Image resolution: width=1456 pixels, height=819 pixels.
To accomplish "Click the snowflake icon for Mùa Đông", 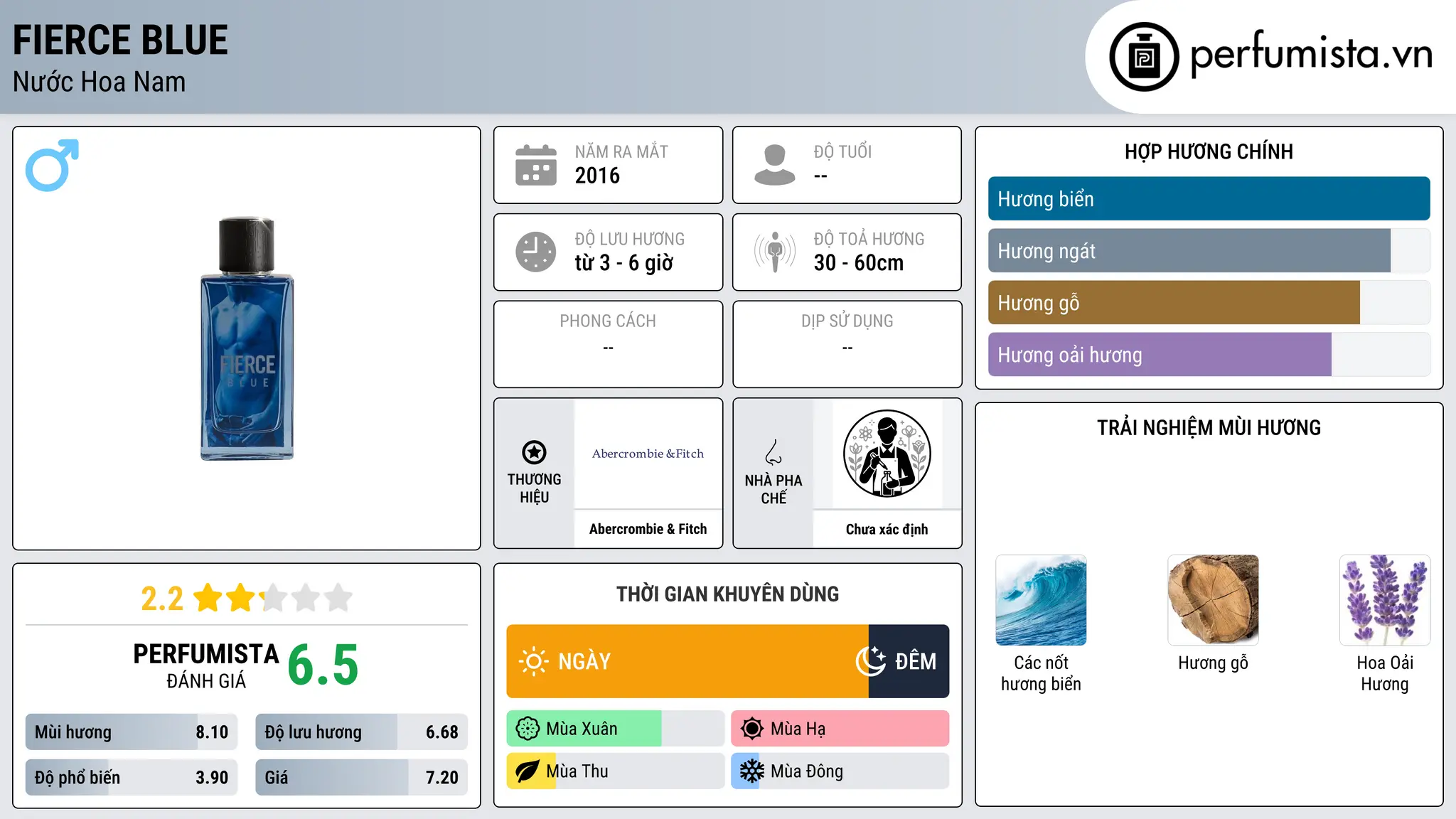I will pos(752,771).
